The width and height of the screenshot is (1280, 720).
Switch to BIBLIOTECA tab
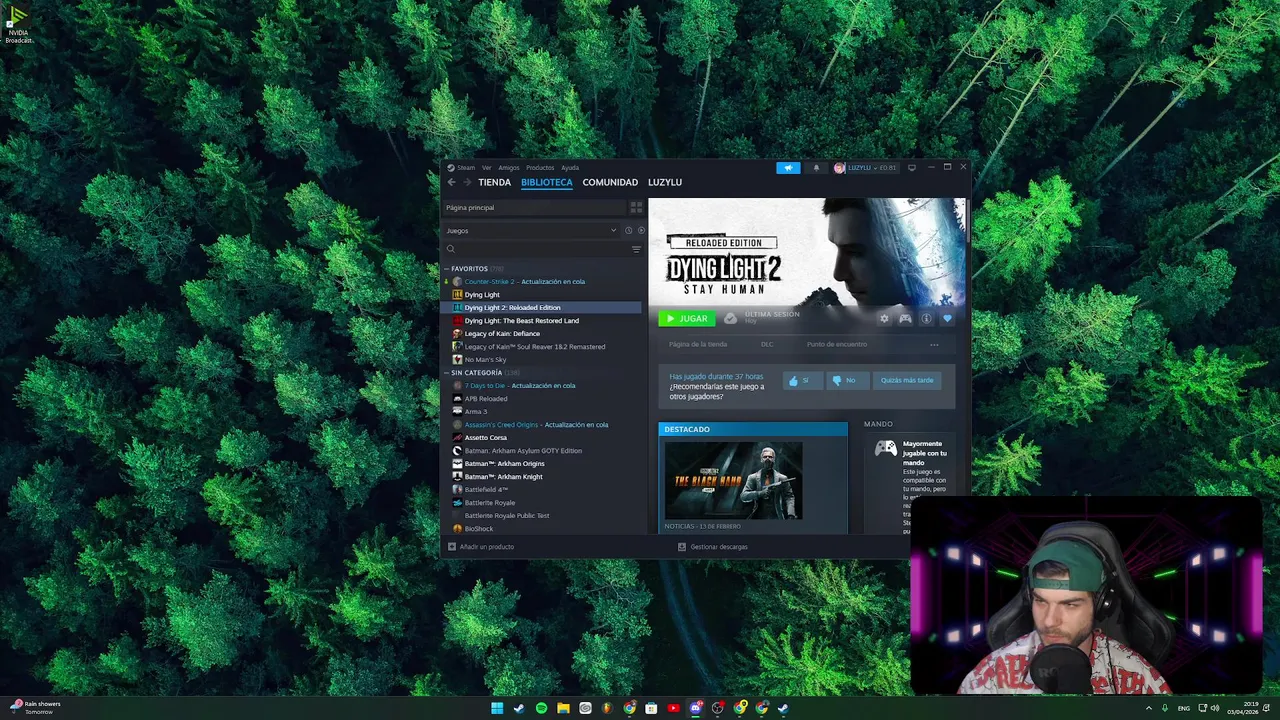click(x=547, y=182)
